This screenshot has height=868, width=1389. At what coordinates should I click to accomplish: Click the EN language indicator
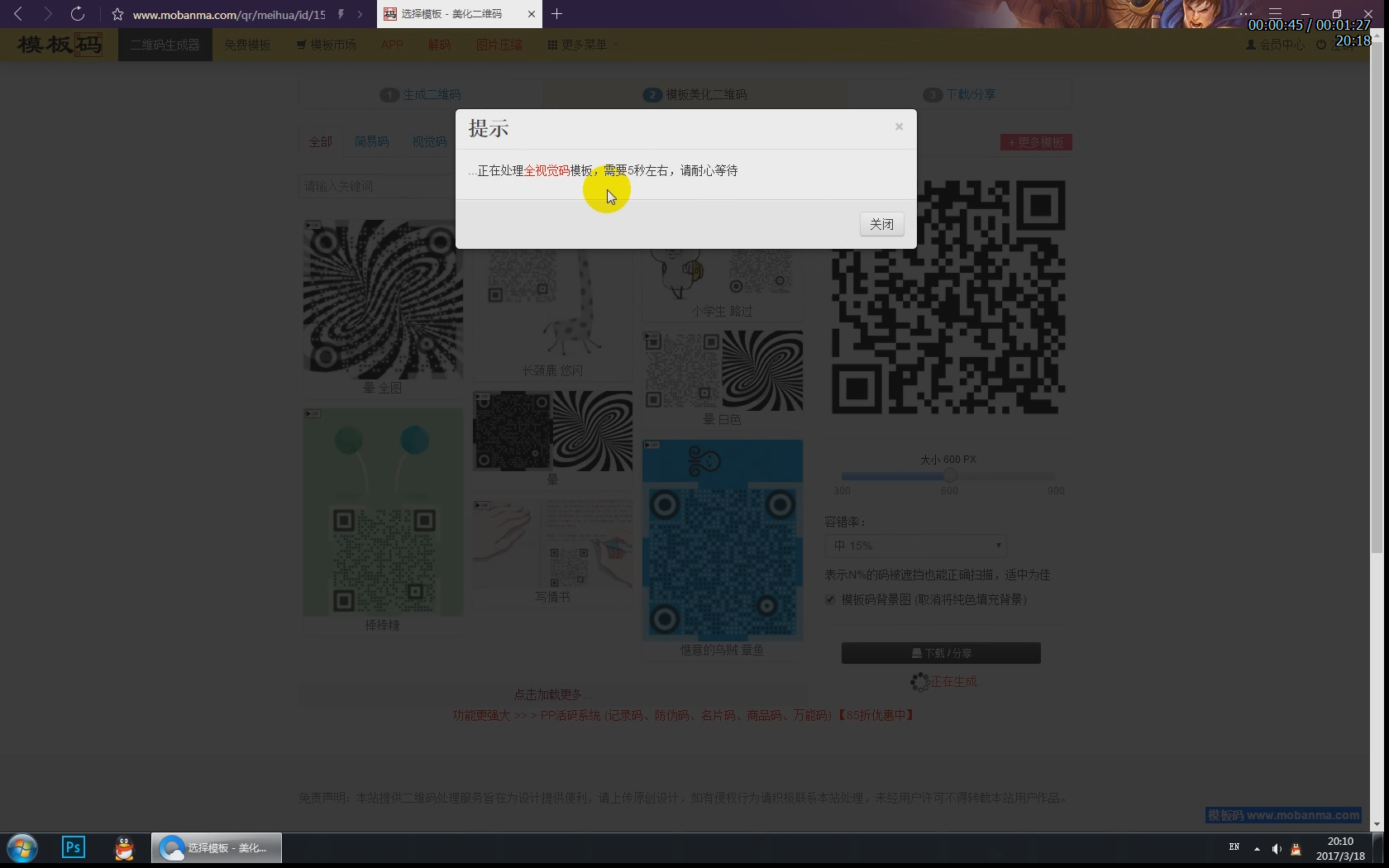coord(1234,847)
